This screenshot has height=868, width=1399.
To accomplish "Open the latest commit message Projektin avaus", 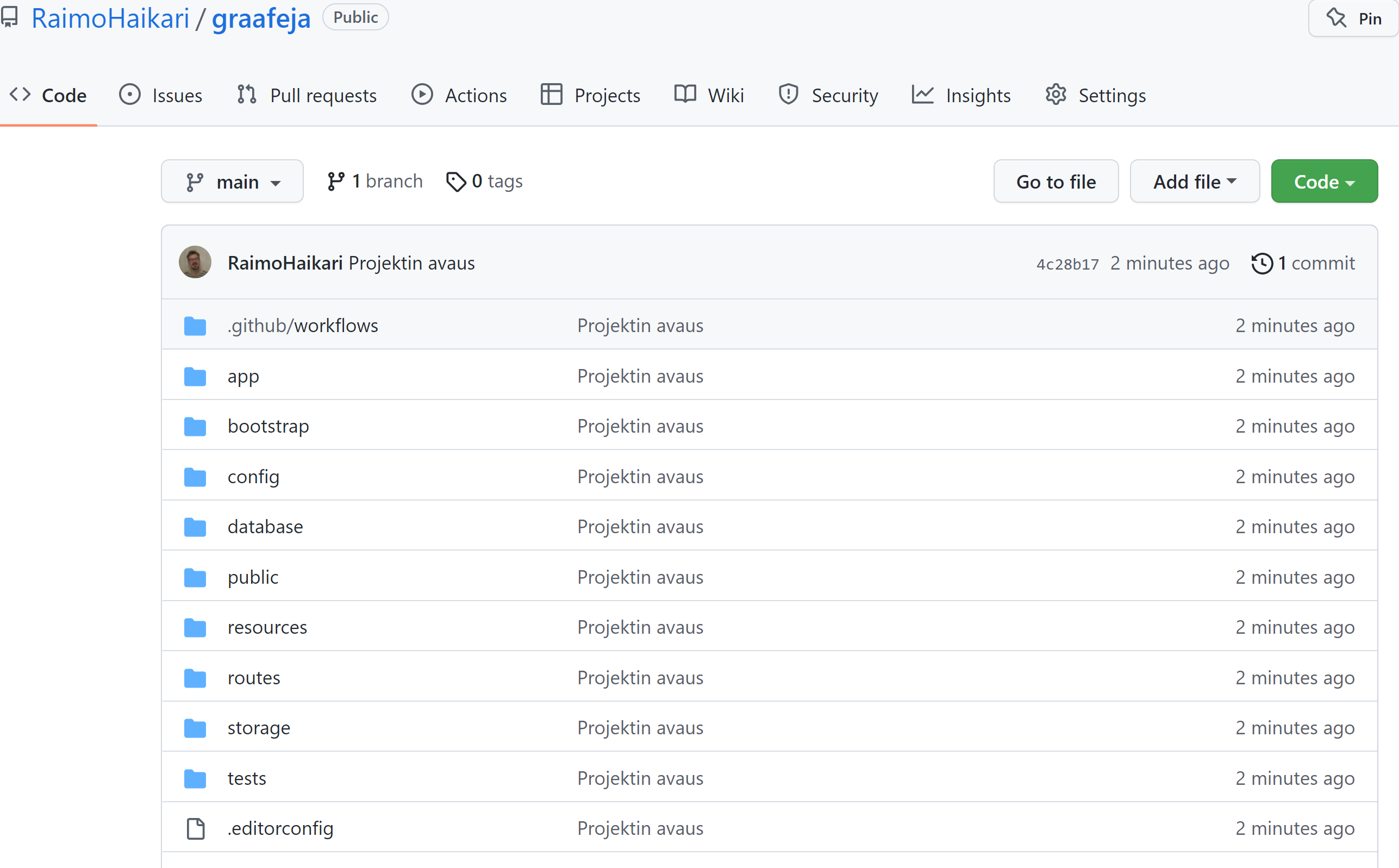I will [411, 263].
